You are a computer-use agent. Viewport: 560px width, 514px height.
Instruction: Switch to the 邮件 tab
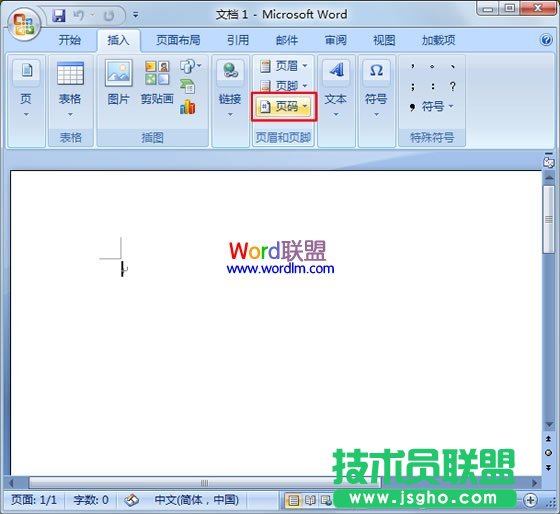pos(287,40)
